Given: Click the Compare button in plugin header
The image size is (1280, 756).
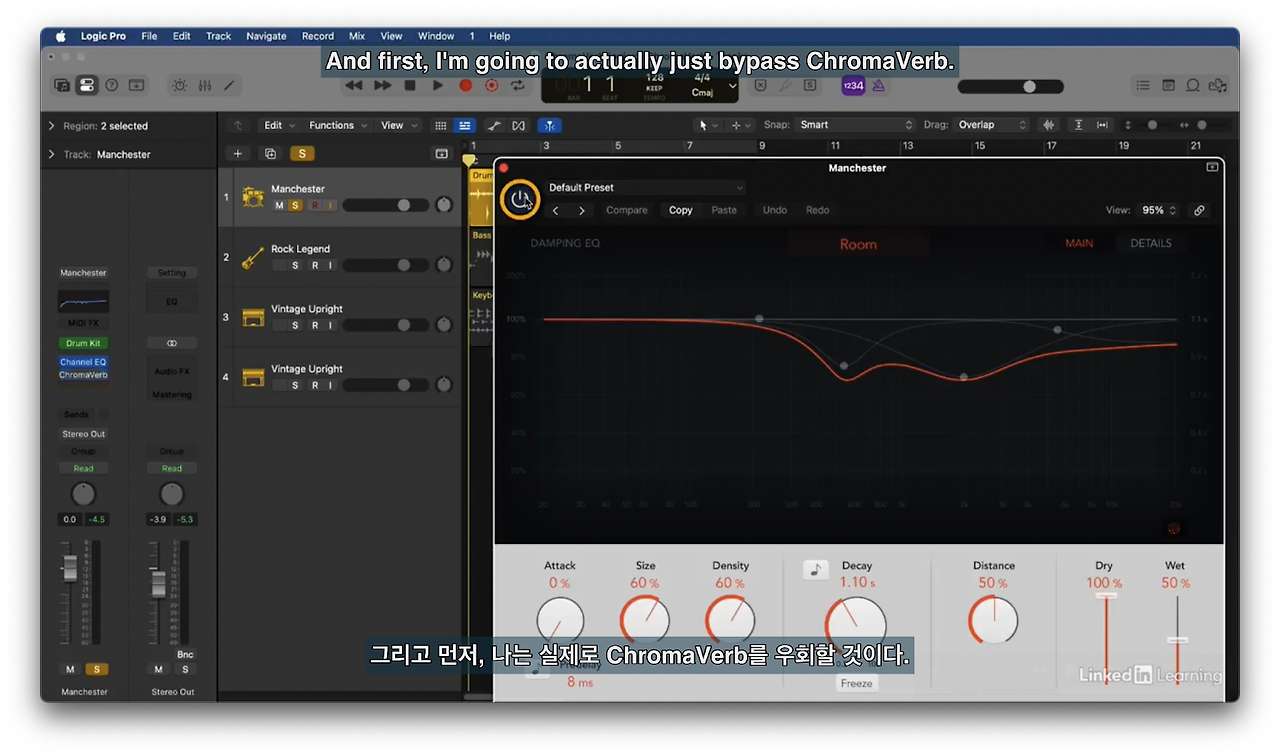Looking at the screenshot, I should 627,210.
